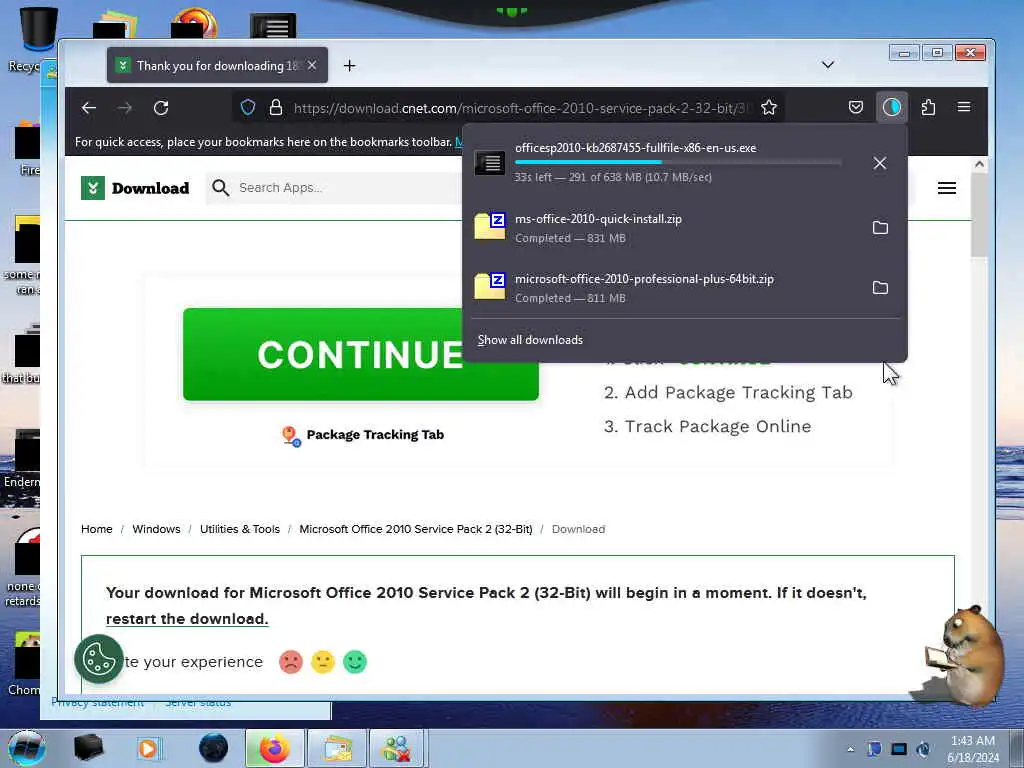Open folder for ms-office-2010-quick-install.zip

880,227
